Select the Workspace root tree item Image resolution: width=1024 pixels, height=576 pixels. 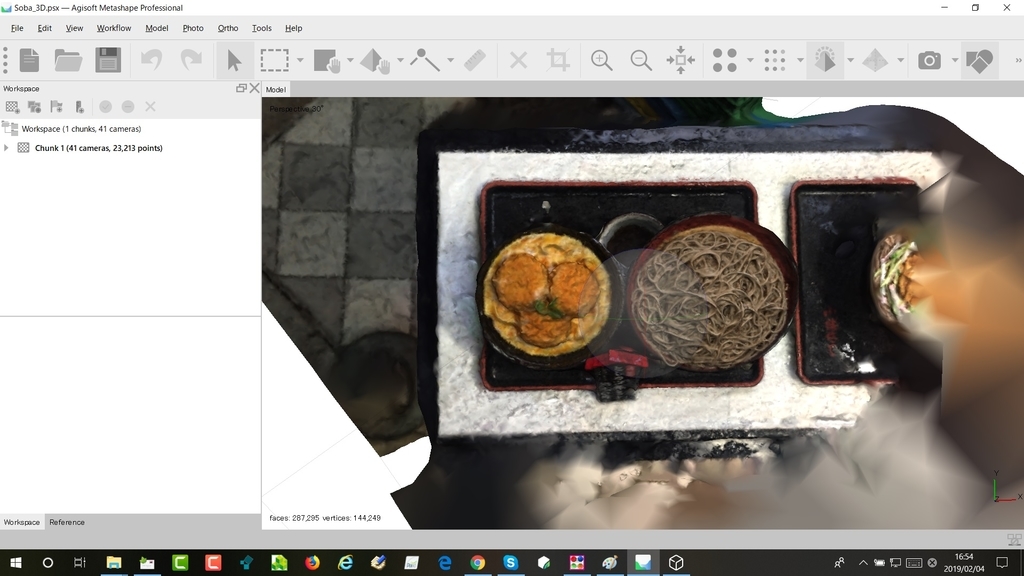[81, 129]
